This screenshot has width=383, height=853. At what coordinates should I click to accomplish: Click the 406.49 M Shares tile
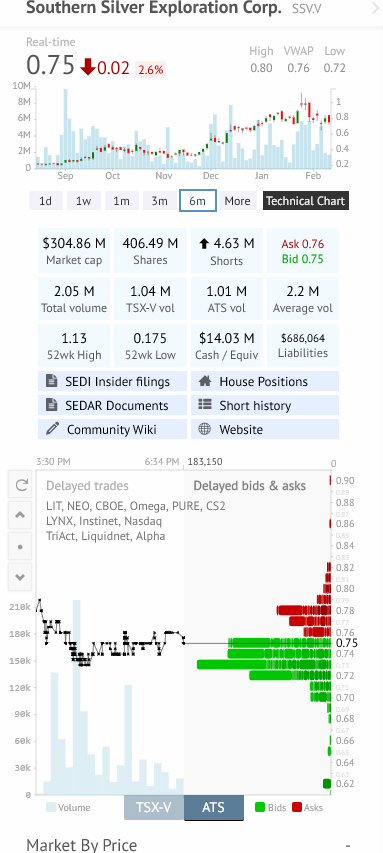coord(150,250)
